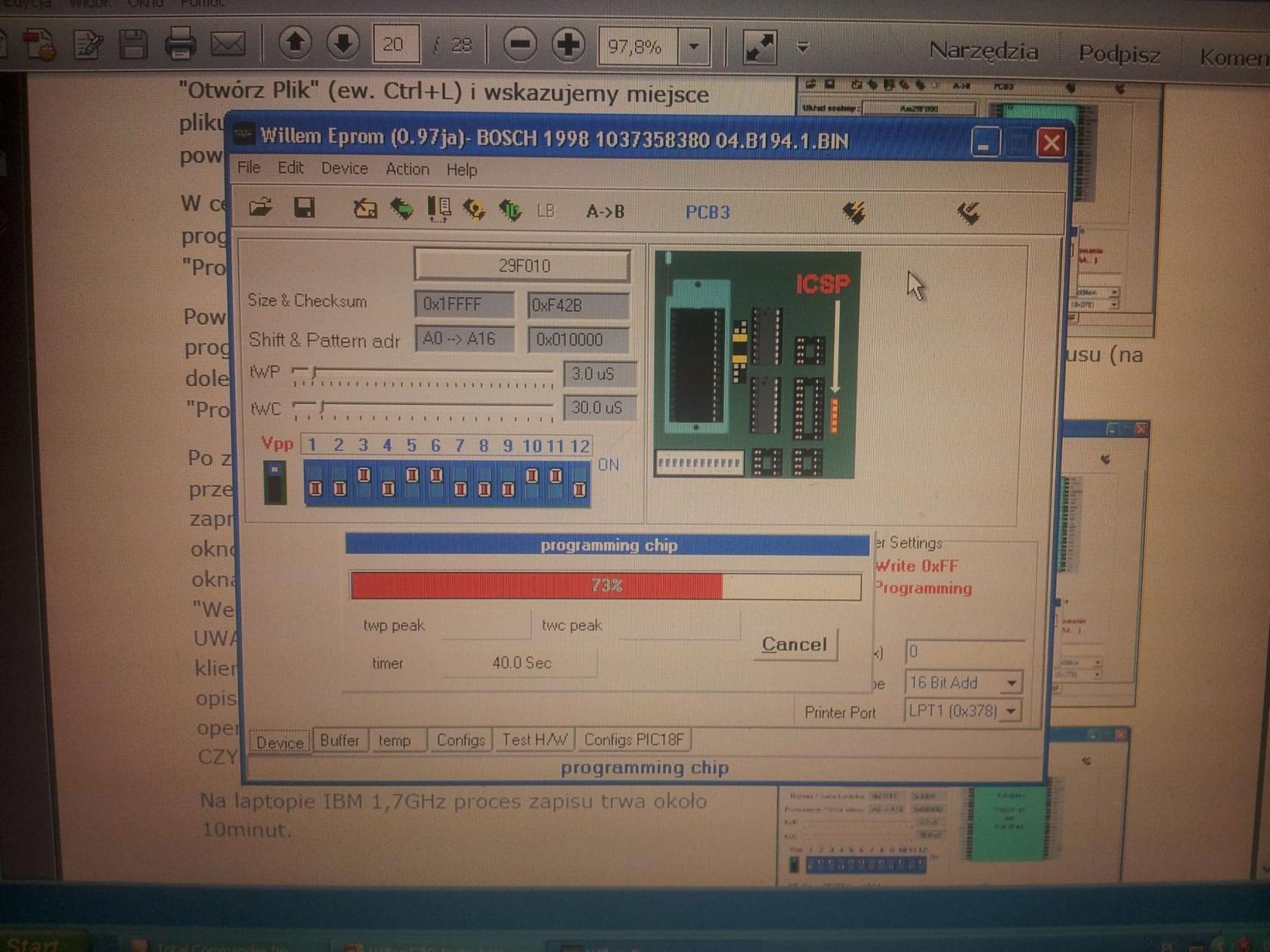Click the rightmost checkmark icon in Willem toolbar
The width and height of the screenshot is (1270, 952).
pyautogui.click(x=968, y=213)
